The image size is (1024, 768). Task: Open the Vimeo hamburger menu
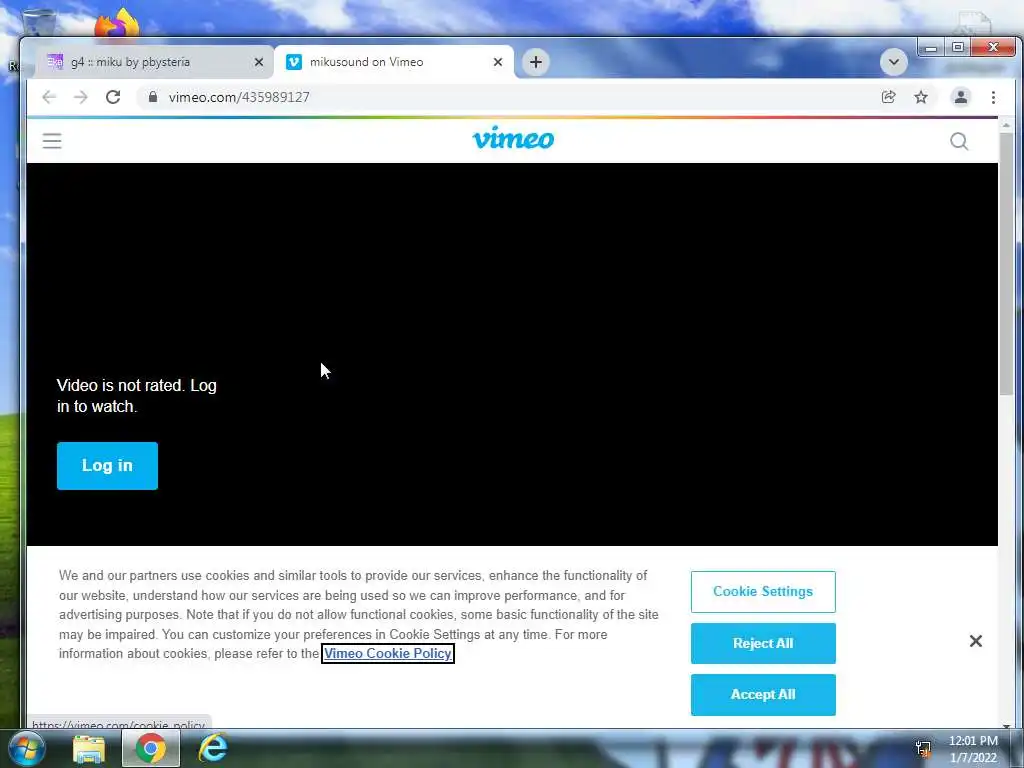click(52, 141)
